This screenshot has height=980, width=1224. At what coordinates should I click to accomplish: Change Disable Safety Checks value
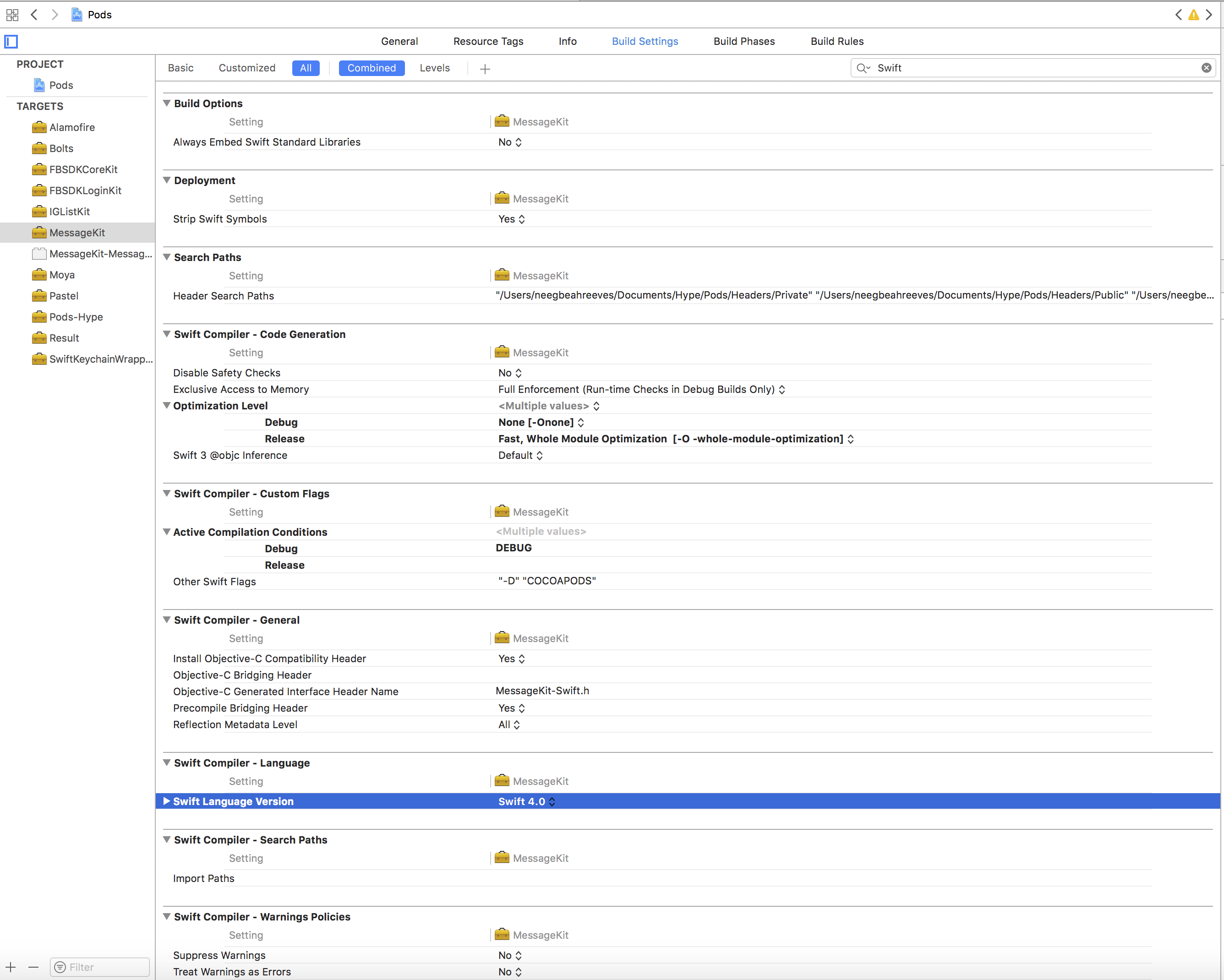pos(510,373)
